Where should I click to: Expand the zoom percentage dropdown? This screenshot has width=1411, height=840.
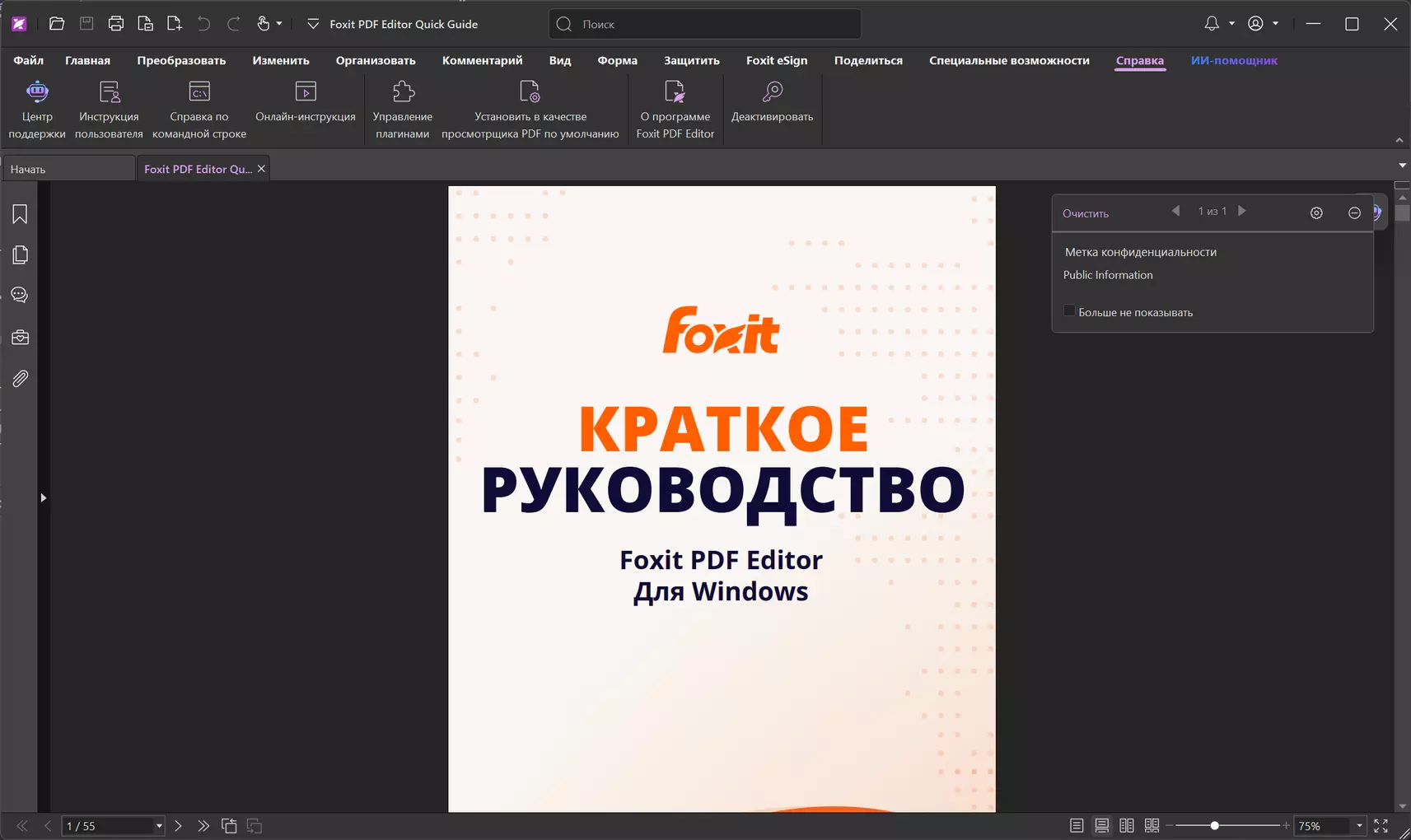(x=1359, y=825)
